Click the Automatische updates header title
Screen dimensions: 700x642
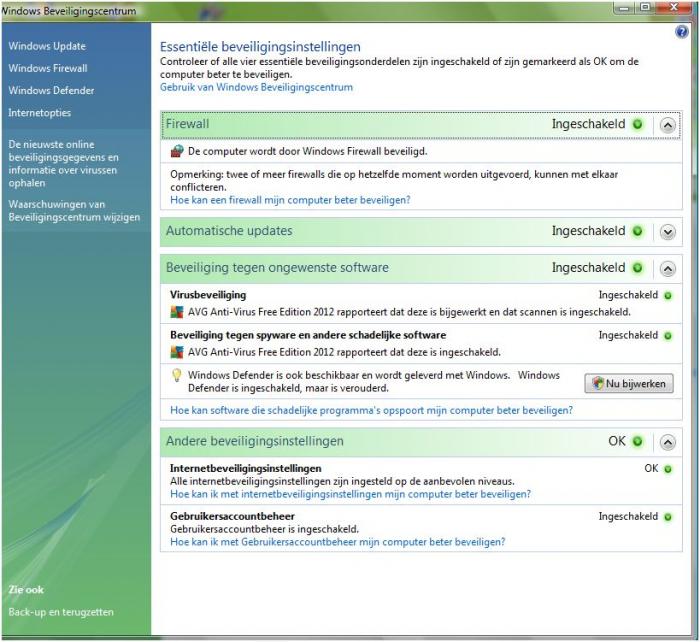point(229,231)
